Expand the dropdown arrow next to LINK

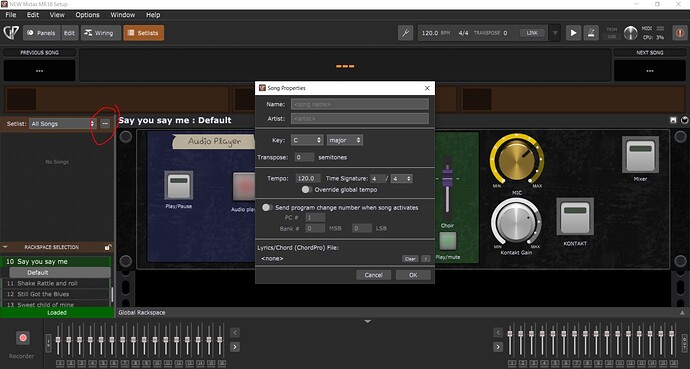(x=555, y=33)
